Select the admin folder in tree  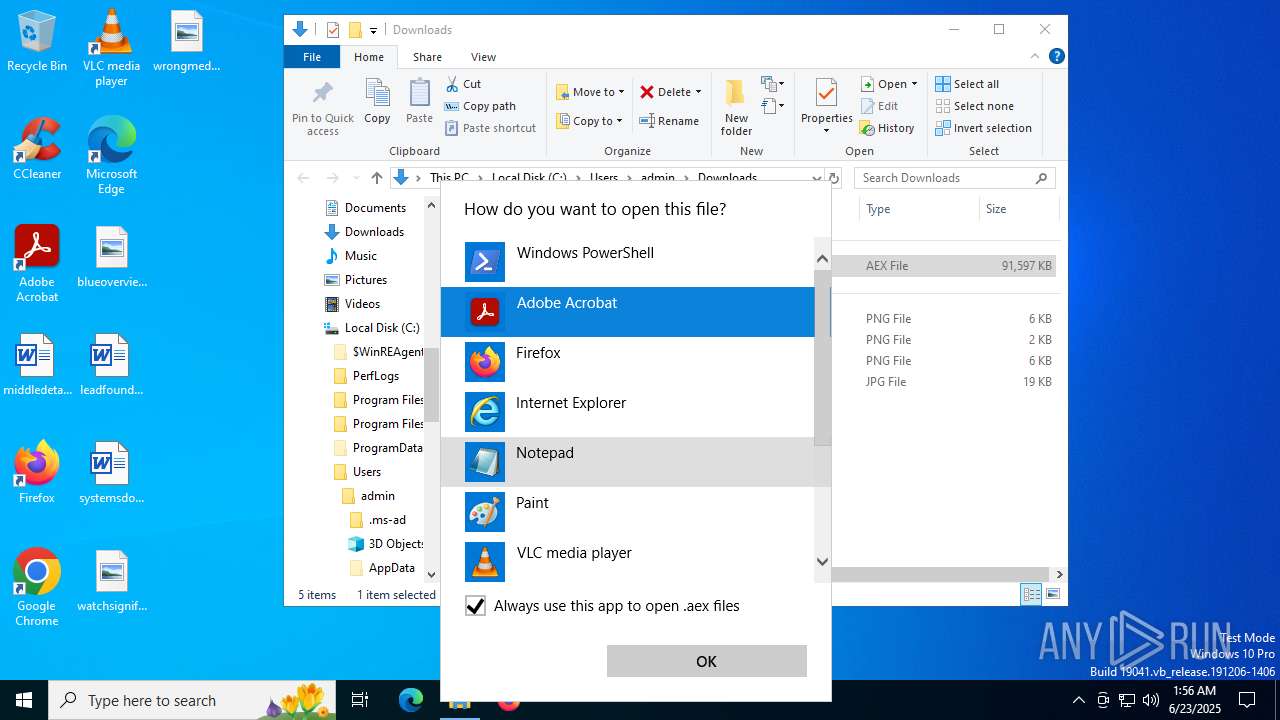(x=377, y=496)
